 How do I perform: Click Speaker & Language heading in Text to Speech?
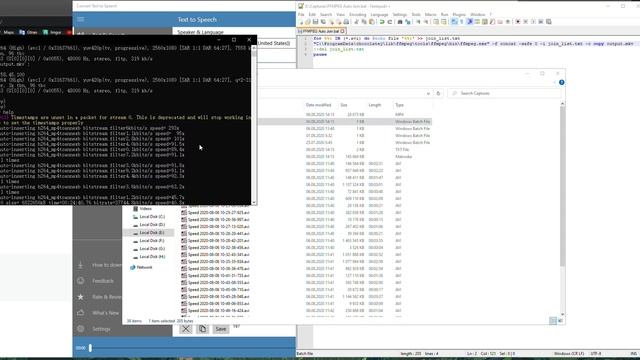200,32
